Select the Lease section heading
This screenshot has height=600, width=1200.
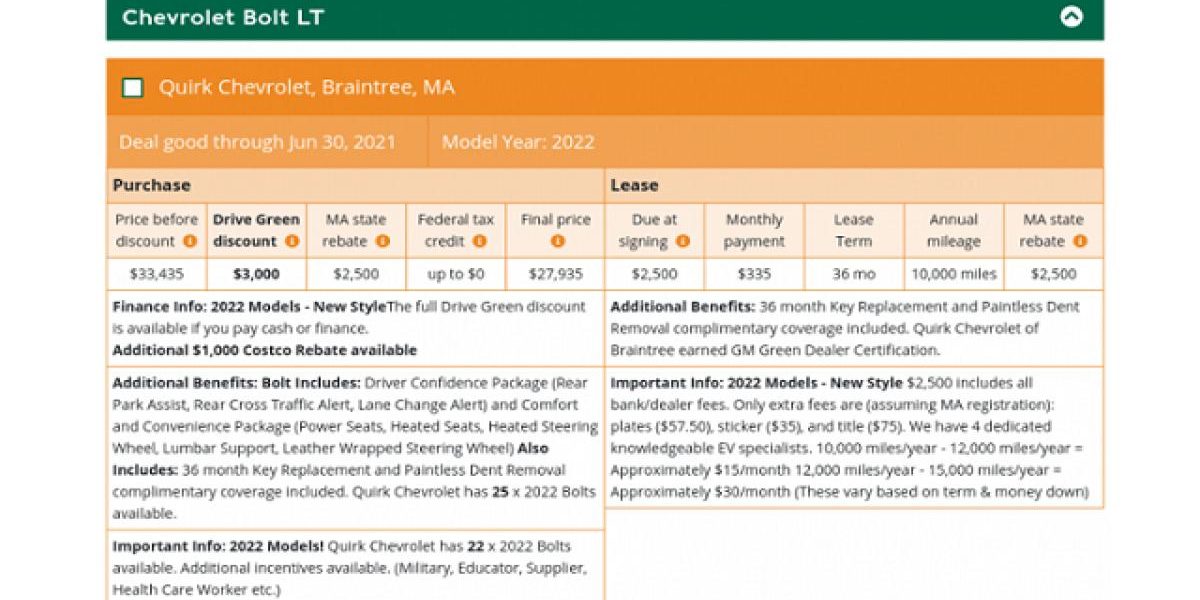point(634,185)
